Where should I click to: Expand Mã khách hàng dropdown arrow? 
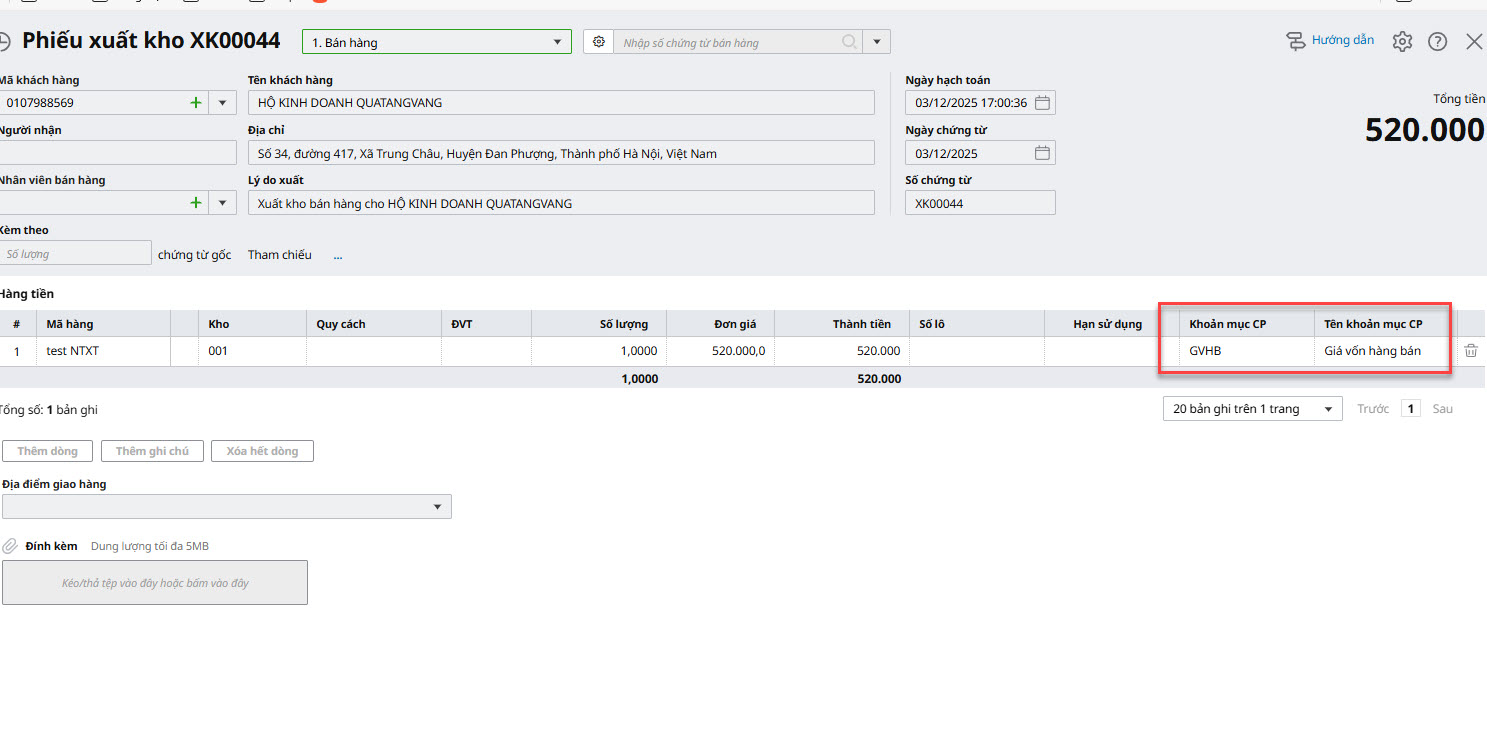222,103
